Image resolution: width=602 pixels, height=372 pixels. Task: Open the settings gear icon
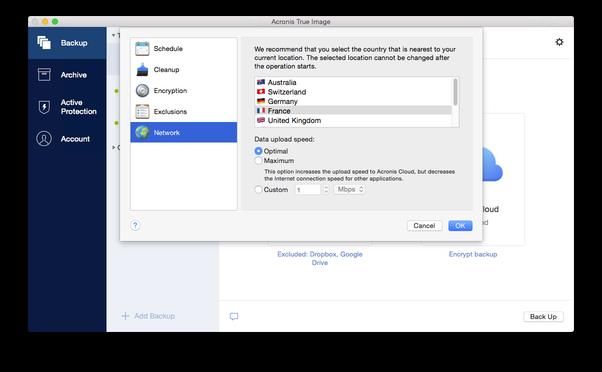559,42
